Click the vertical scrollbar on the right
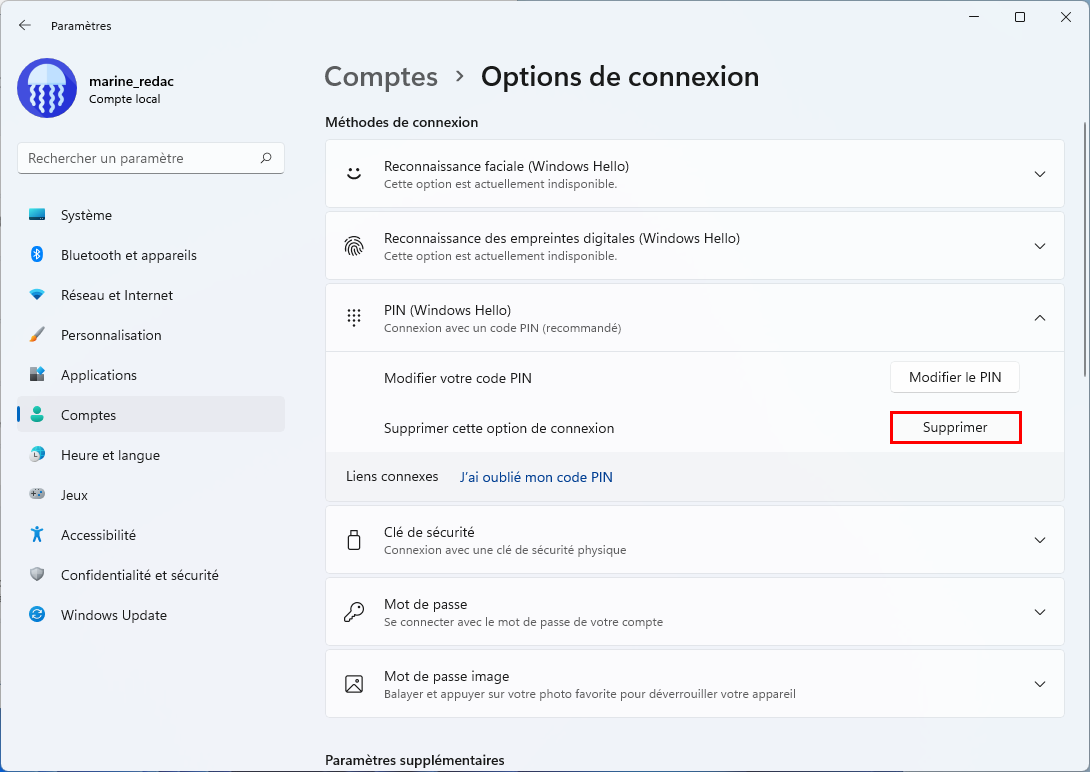The width and height of the screenshot is (1090, 772). point(1085,250)
